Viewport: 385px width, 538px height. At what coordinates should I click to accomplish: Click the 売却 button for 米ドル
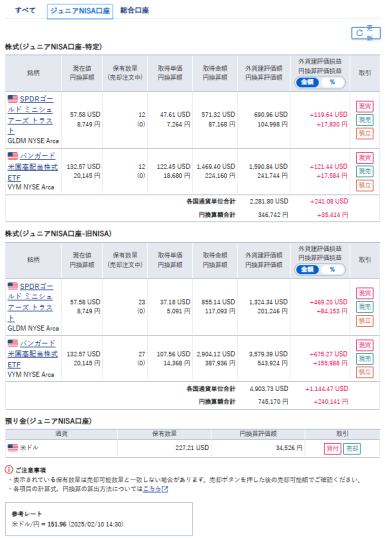pos(352,448)
